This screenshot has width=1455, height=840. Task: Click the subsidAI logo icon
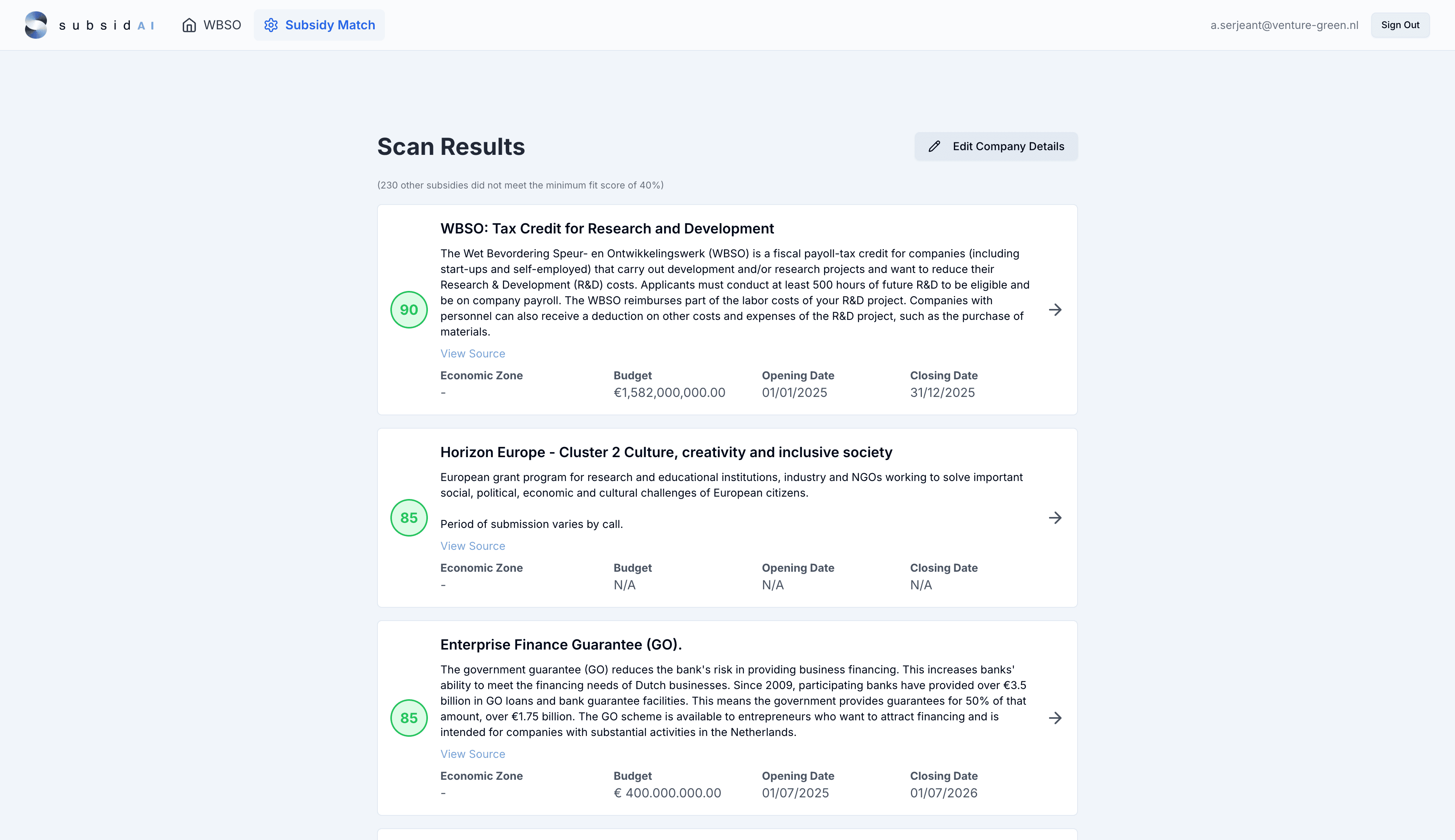pos(36,25)
